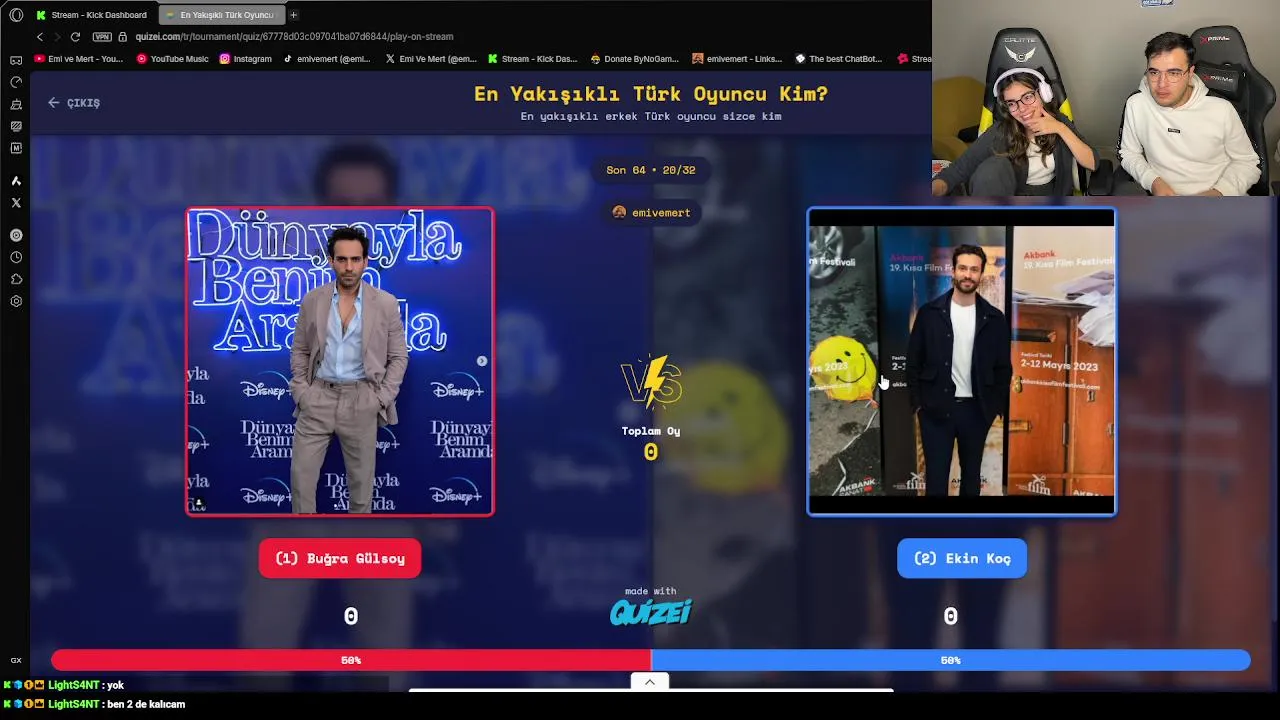Click the quiz title En Yakışıklı Türk Oyuncu Kim?
1280x720 pixels.
651,94
